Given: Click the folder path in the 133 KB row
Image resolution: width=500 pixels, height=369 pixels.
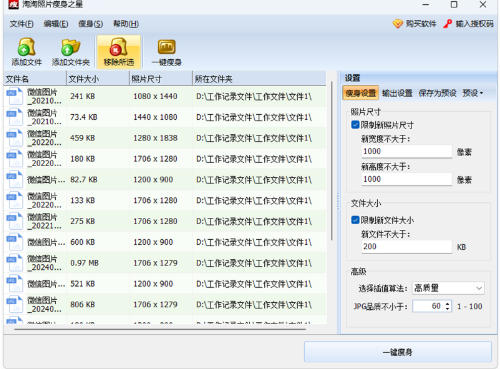Looking at the screenshot, I should [x=254, y=200].
